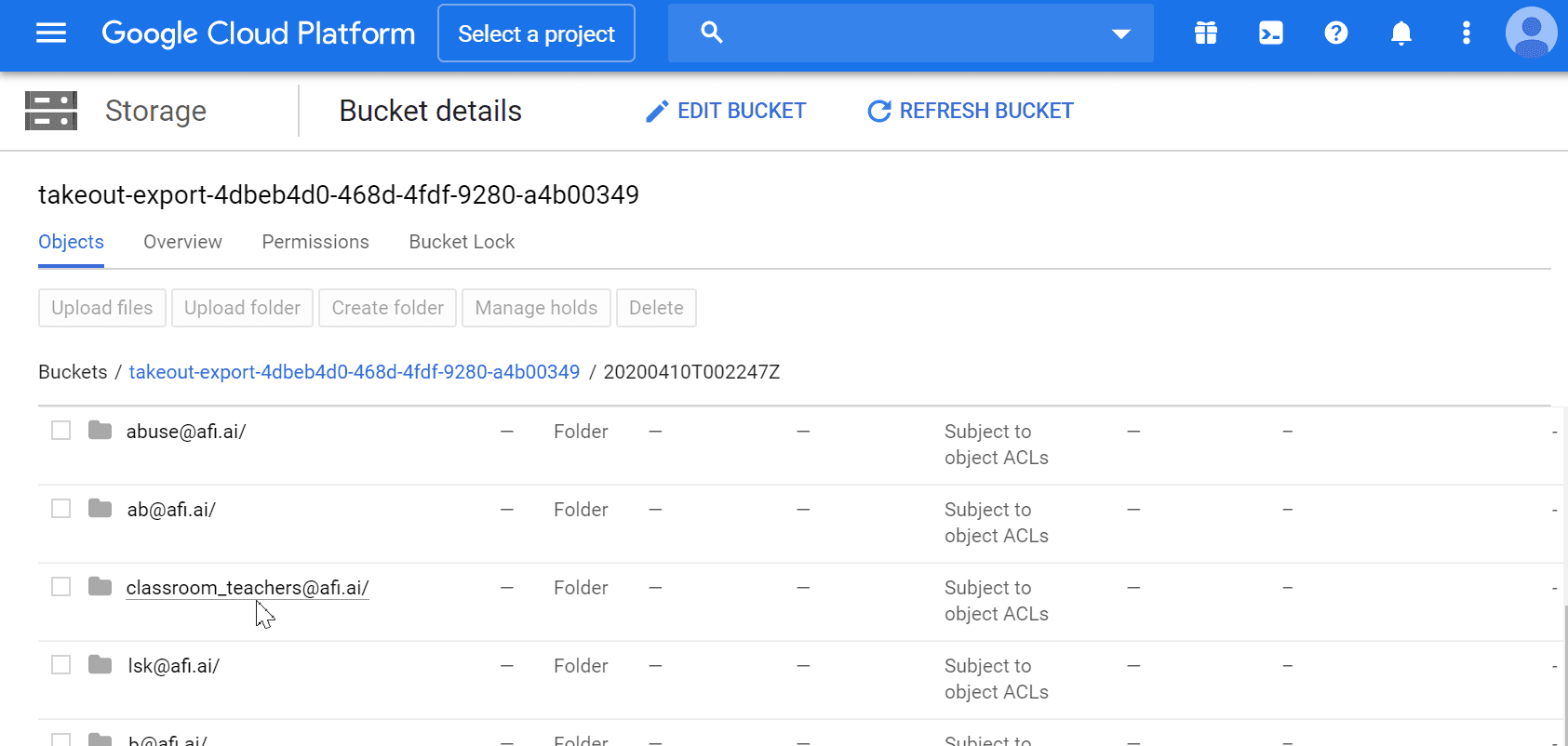This screenshot has height=746, width=1568.
Task: Click the EDIT BUCKET button
Action: tap(726, 111)
